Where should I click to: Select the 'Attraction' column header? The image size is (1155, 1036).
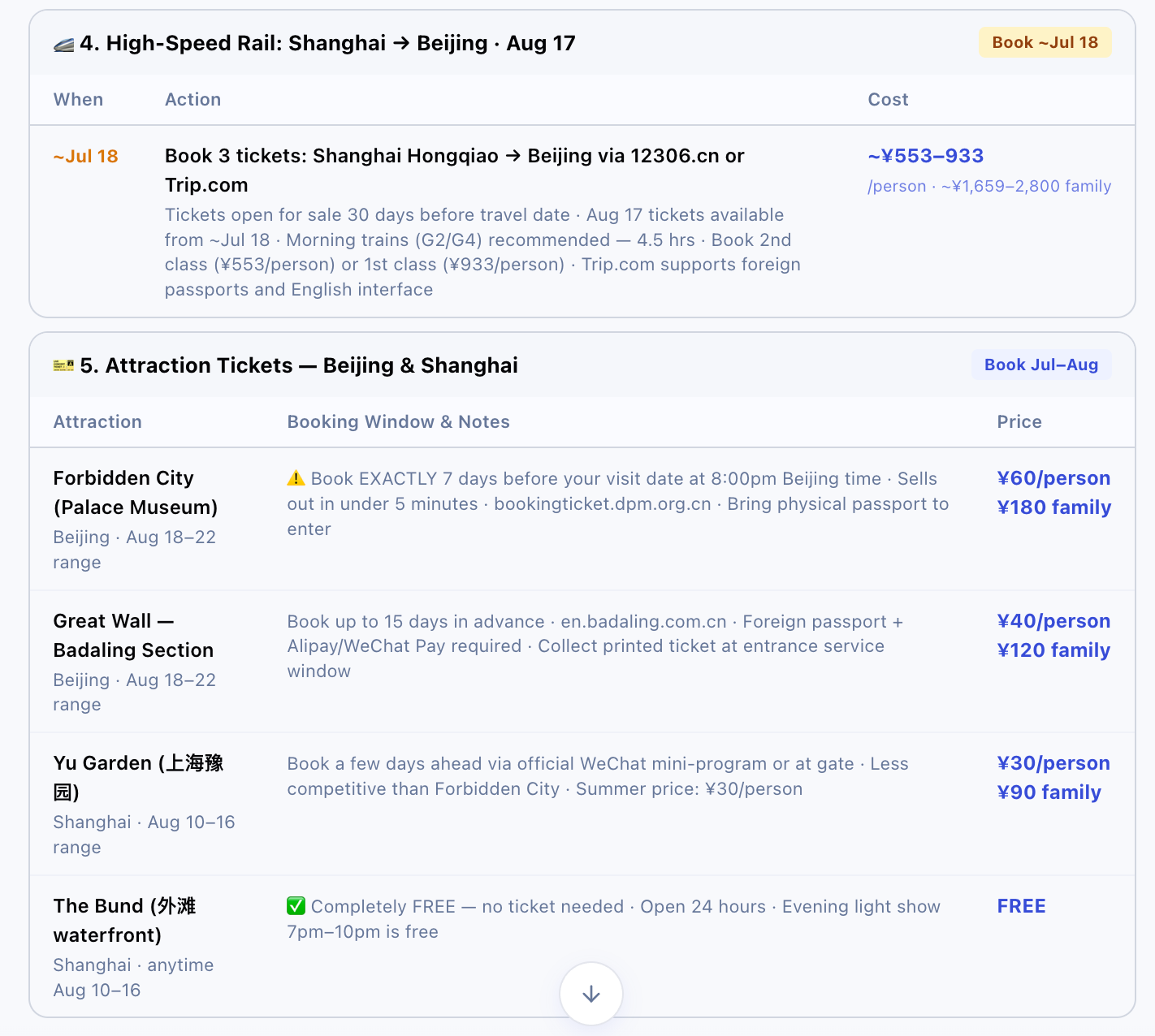[x=97, y=421]
